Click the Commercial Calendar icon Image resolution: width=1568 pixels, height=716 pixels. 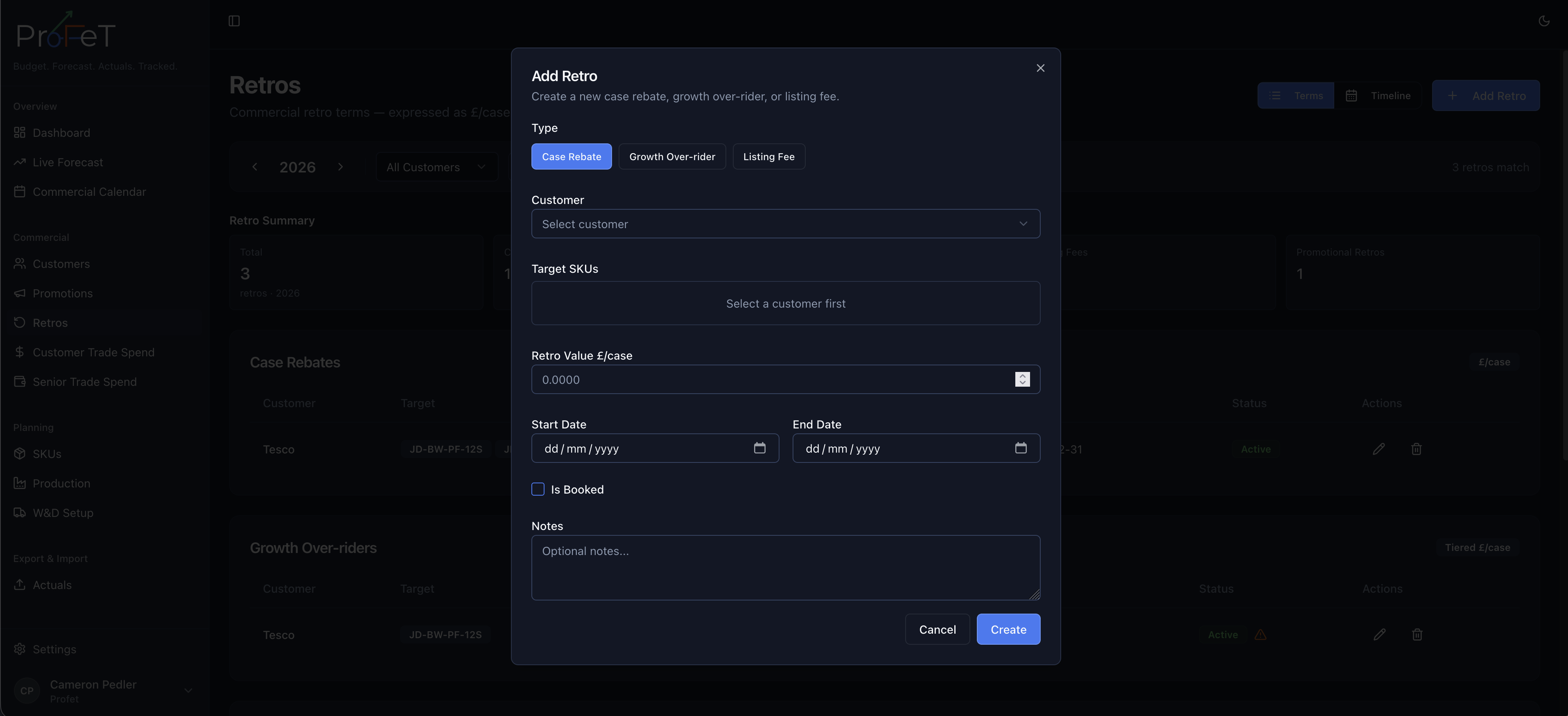pos(20,192)
